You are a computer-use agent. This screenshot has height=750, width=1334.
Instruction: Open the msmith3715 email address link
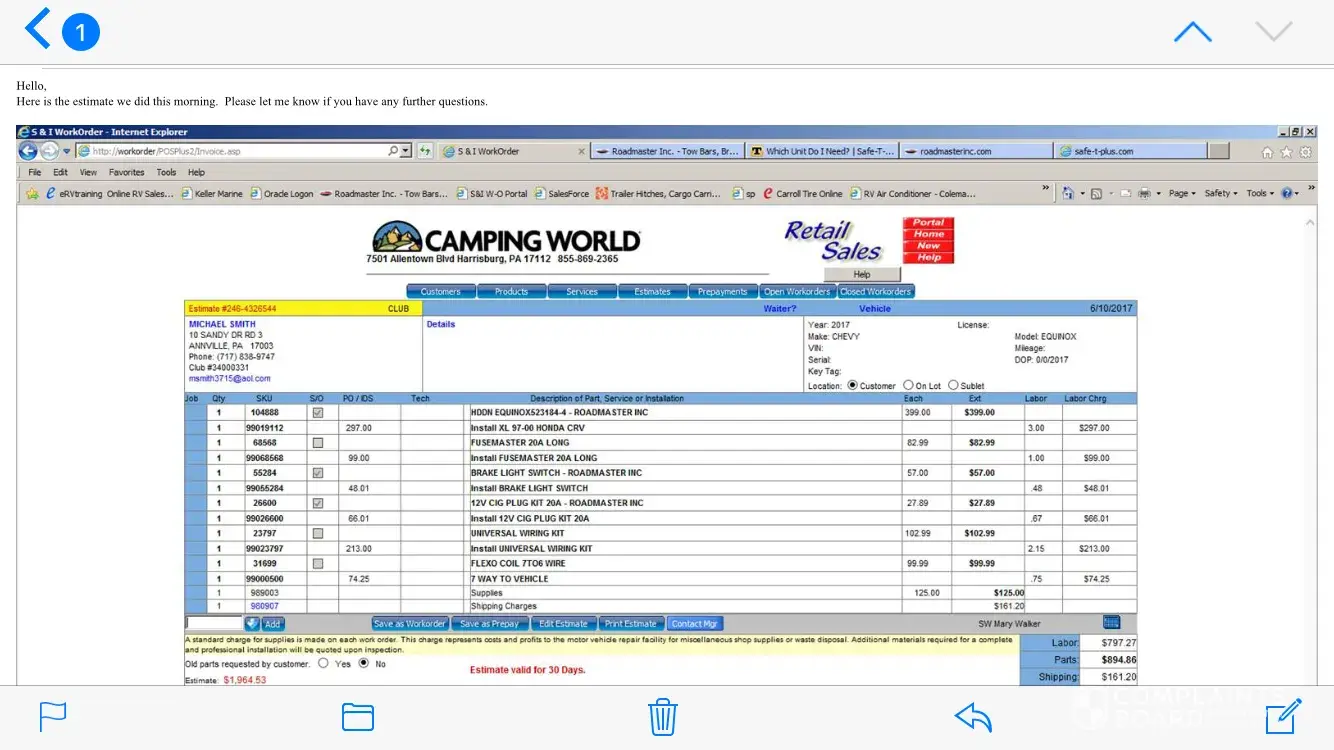click(x=229, y=379)
